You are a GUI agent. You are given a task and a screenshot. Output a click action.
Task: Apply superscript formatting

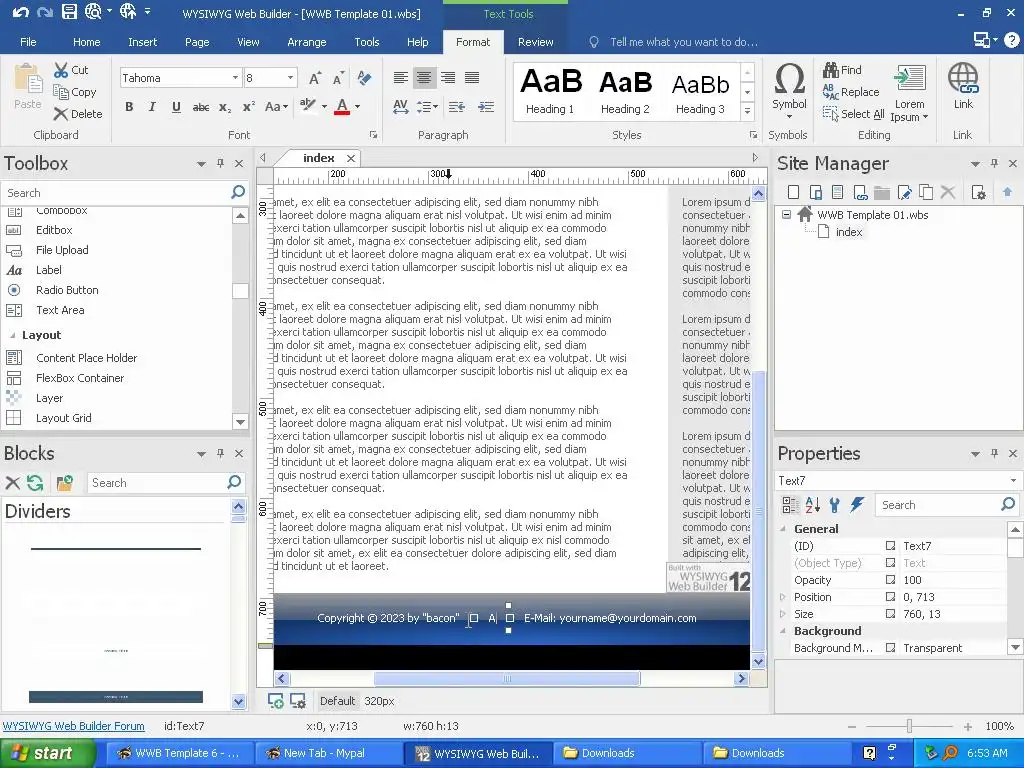(249, 106)
